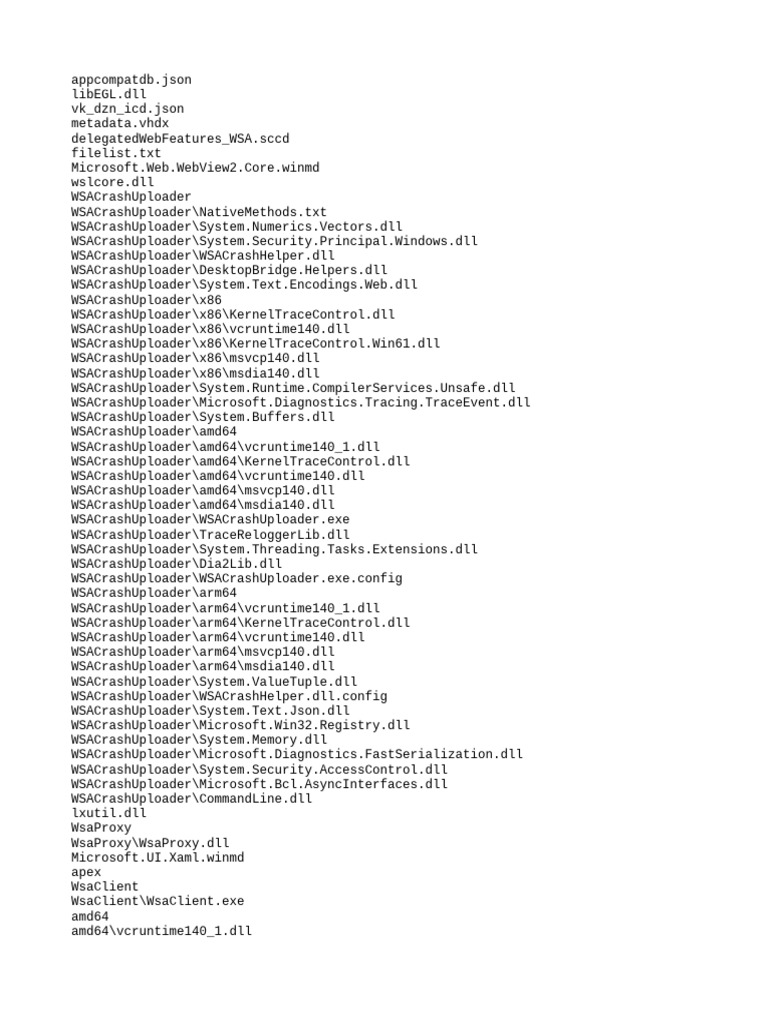Select WSACrashUploader\System.Buffers.dll line

tap(203, 417)
